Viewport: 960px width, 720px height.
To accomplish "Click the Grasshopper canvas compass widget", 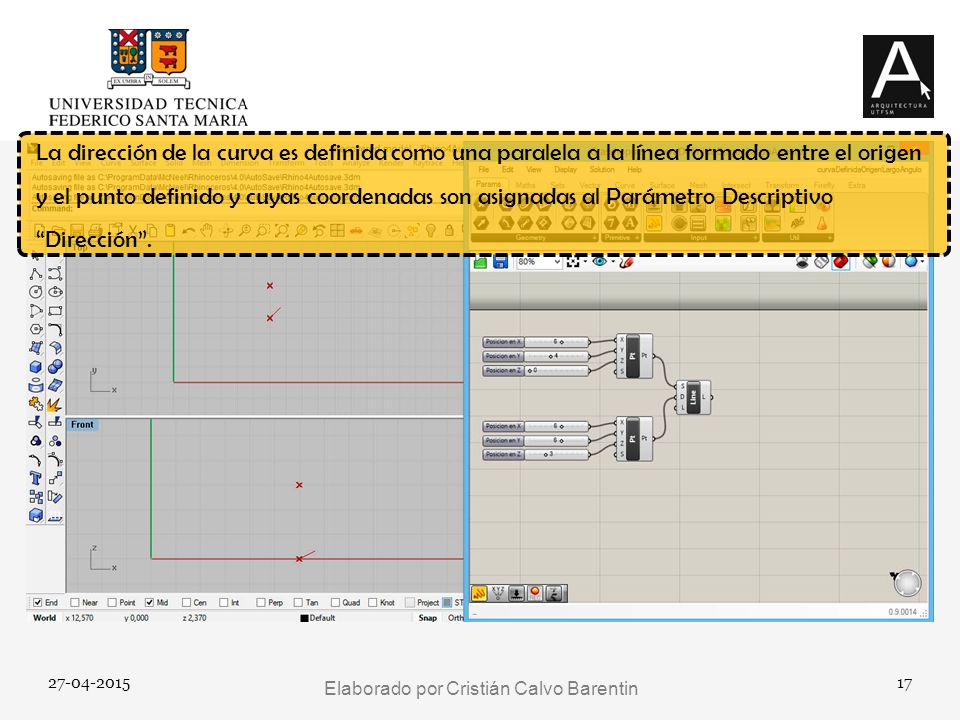I will 907,582.
